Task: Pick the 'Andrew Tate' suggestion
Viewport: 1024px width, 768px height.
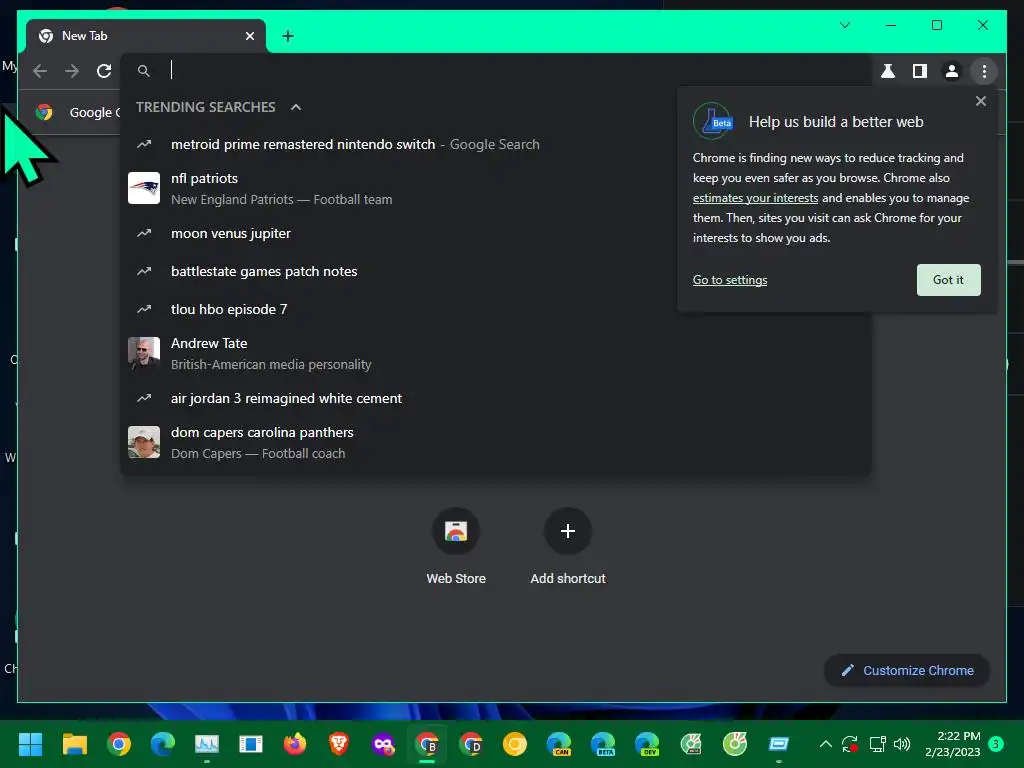Action: [496, 353]
